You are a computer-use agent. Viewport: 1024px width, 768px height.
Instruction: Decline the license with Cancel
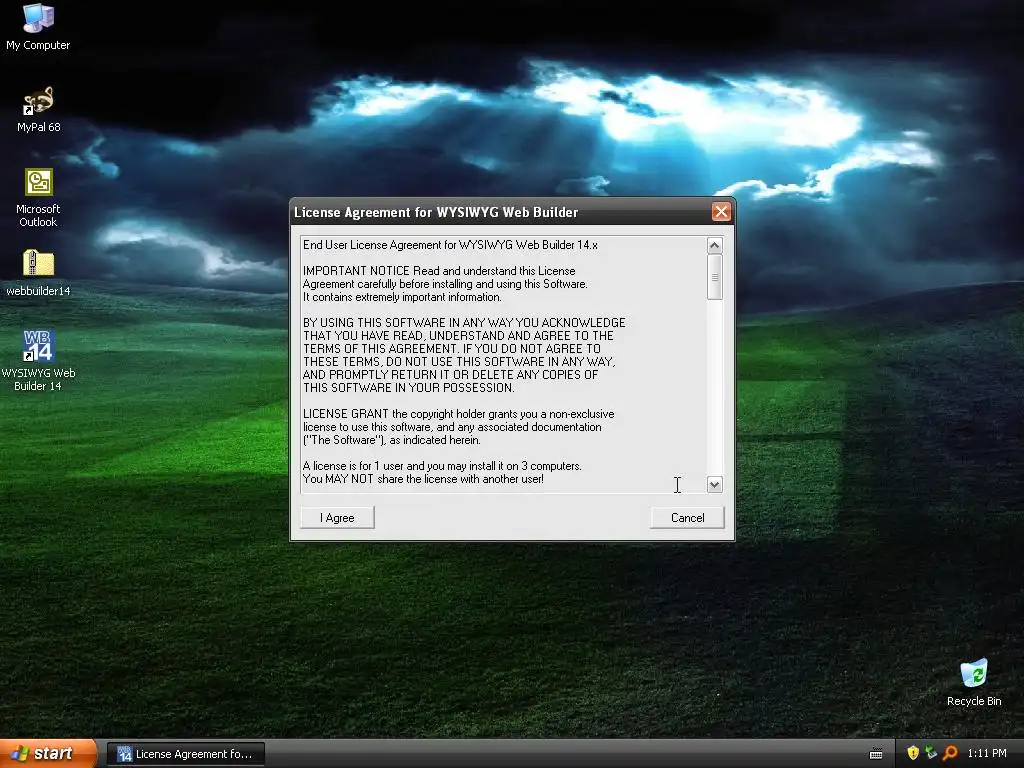tap(687, 517)
